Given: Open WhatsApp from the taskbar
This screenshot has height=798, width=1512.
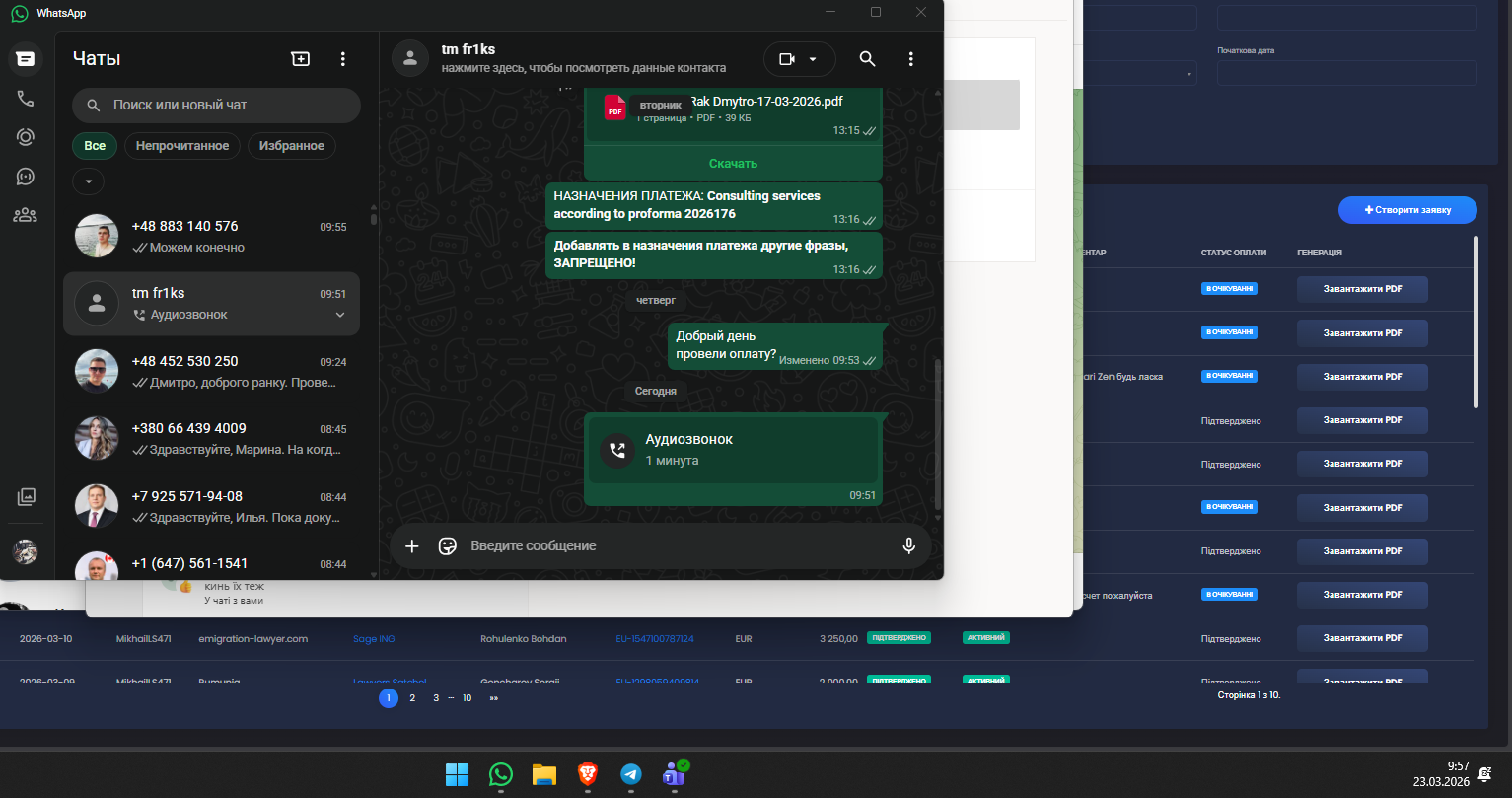Looking at the screenshot, I should coord(501,775).
